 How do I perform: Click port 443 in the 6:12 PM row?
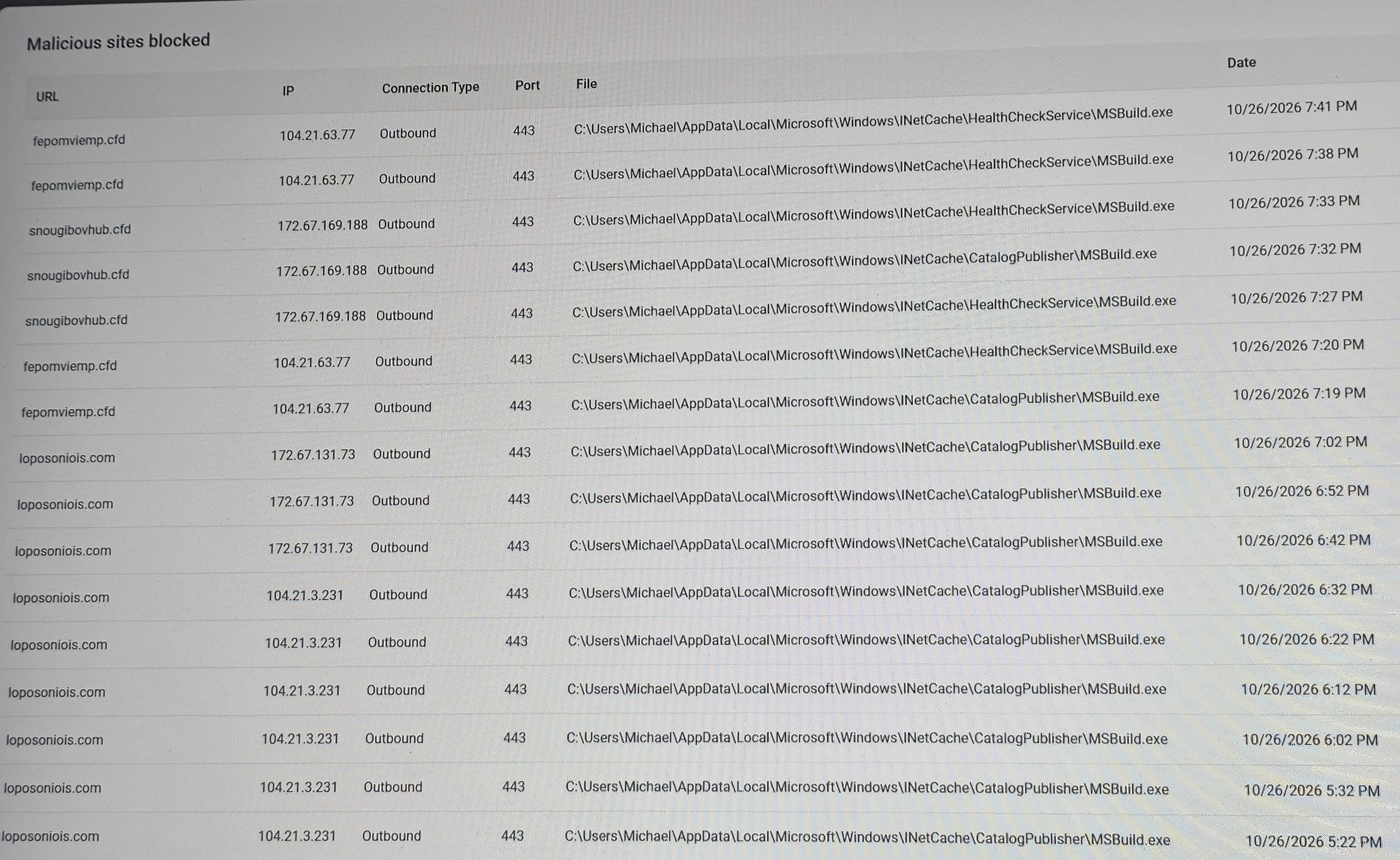pyautogui.click(x=515, y=690)
